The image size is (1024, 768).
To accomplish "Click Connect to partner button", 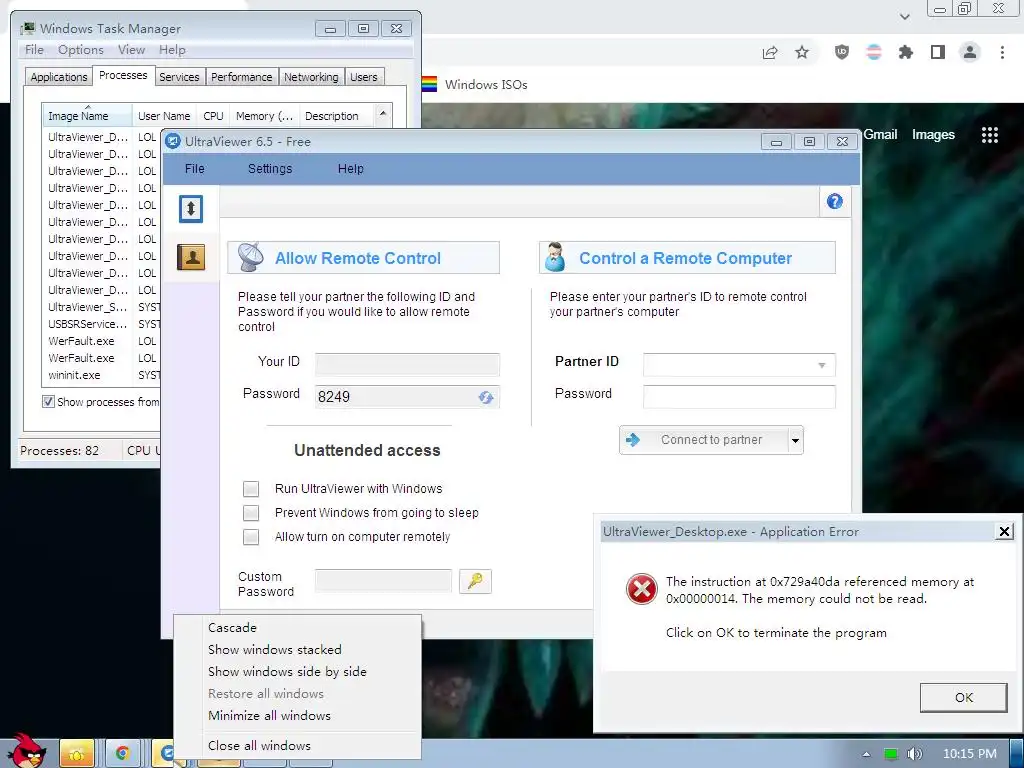I will tap(704, 440).
